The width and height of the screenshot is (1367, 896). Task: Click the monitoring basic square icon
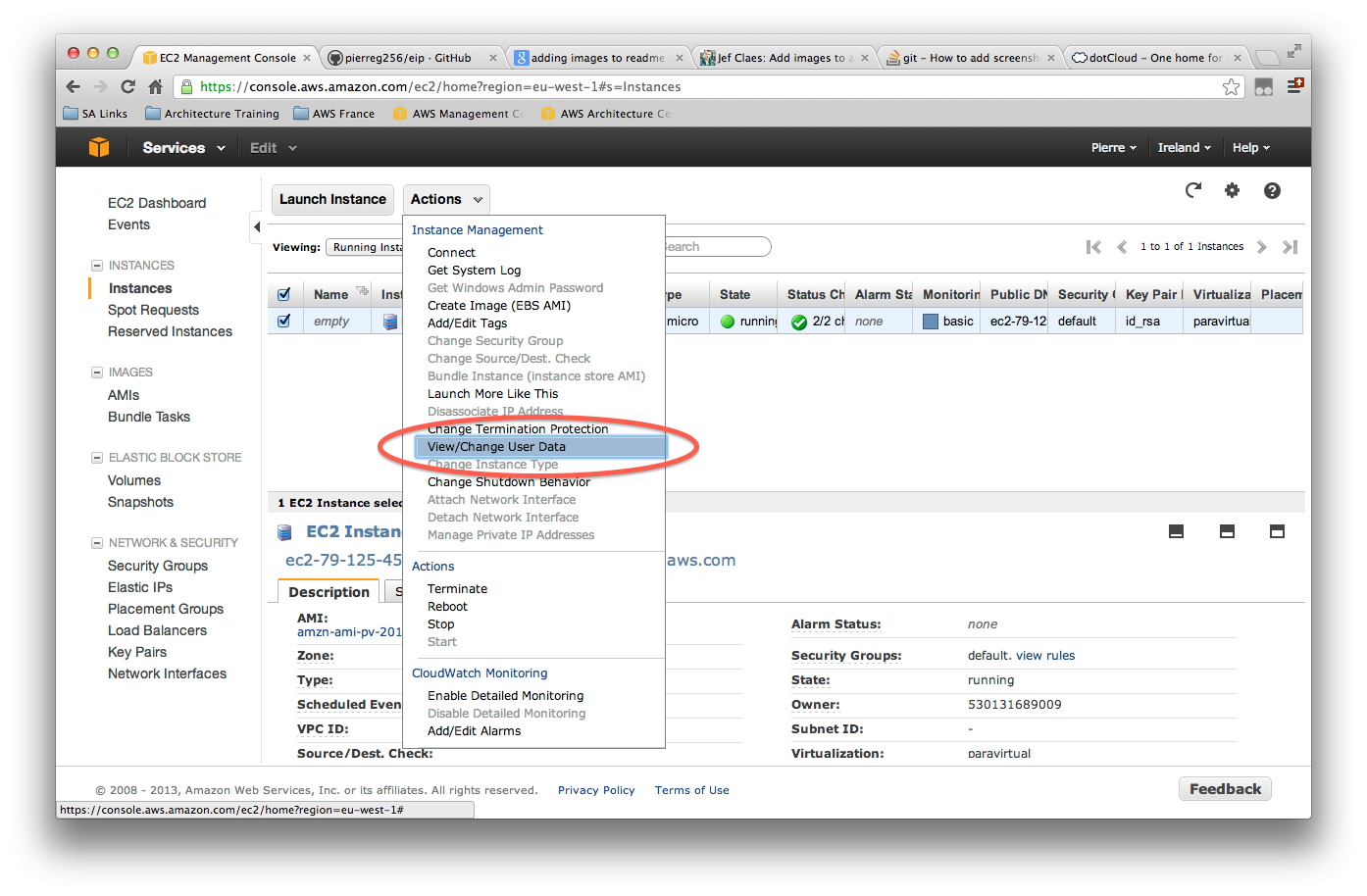coord(931,322)
